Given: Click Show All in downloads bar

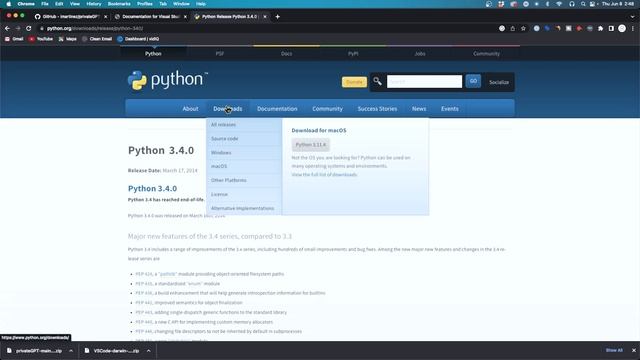Looking at the screenshot, I should tap(614, 351).
